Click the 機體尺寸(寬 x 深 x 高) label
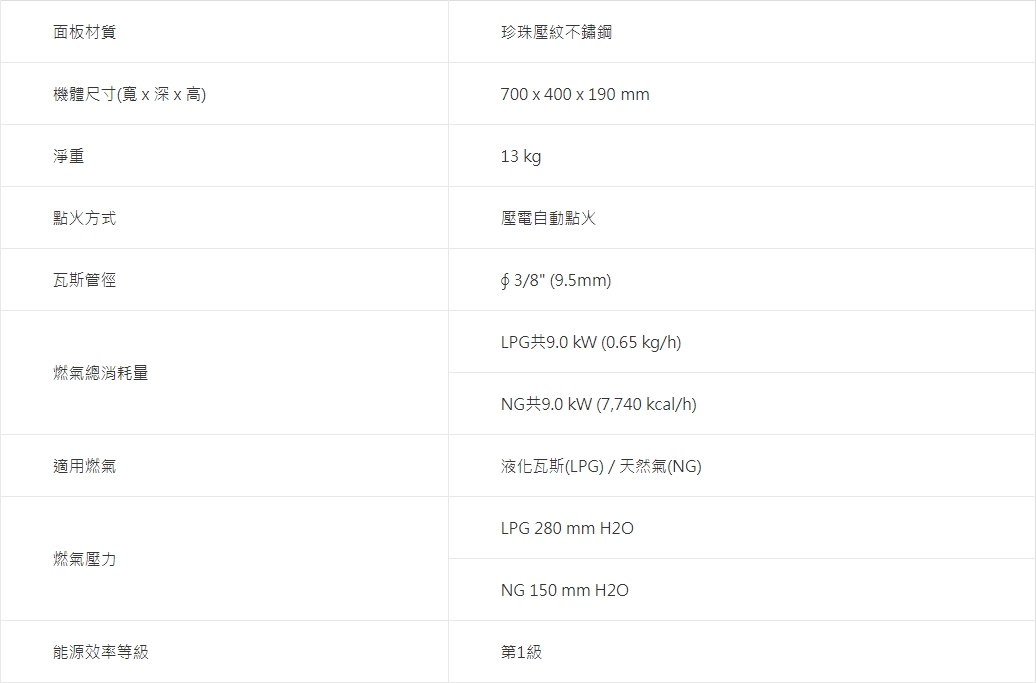 pos(130,94)
